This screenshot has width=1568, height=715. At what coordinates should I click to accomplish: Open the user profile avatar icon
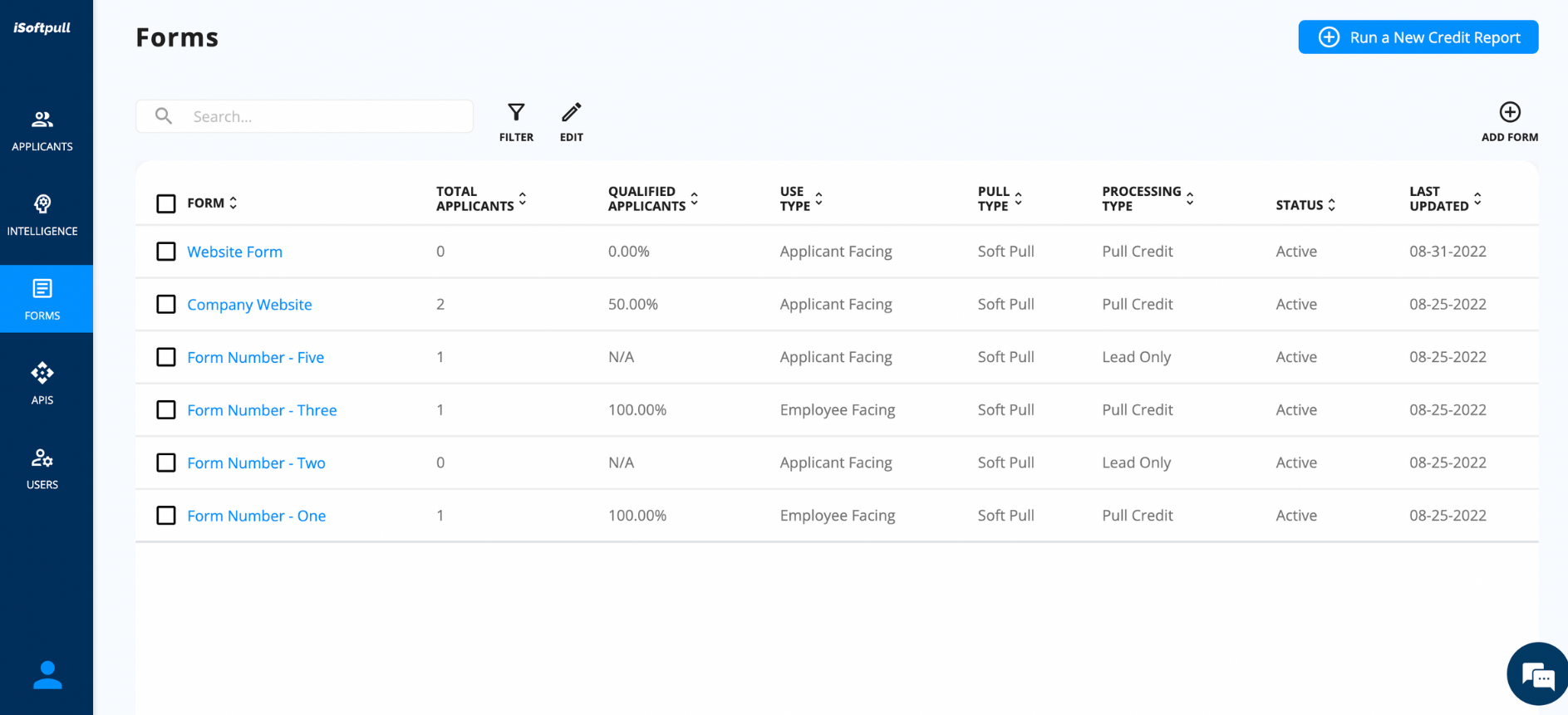pos(47,675)
